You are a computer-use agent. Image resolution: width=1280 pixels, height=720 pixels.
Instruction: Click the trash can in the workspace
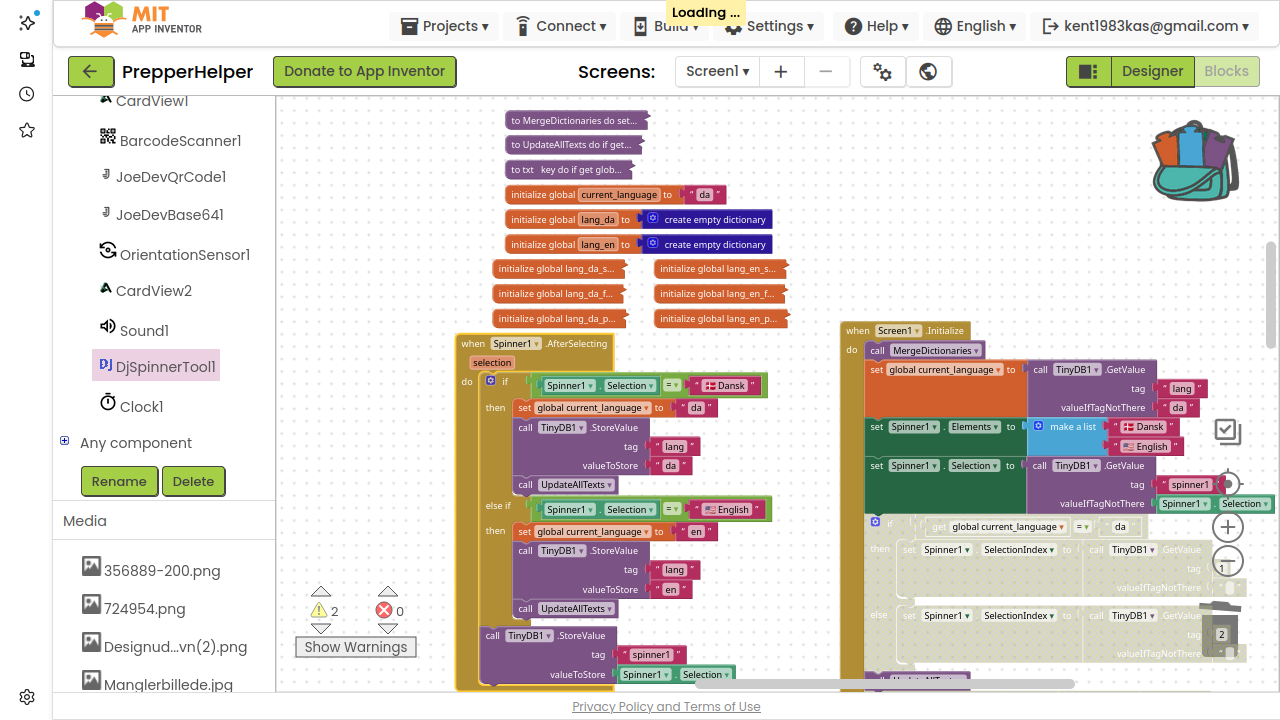(1221, 630)
